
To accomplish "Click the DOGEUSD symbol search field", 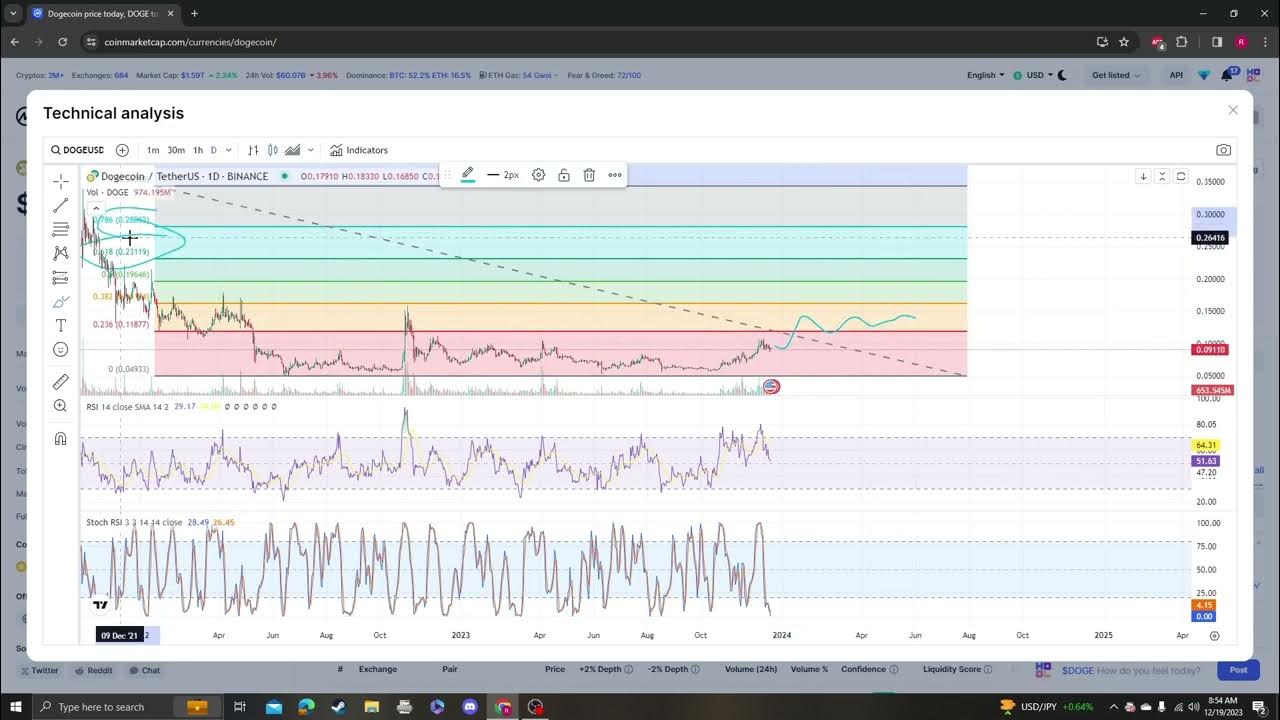I will tap(78, 150).
